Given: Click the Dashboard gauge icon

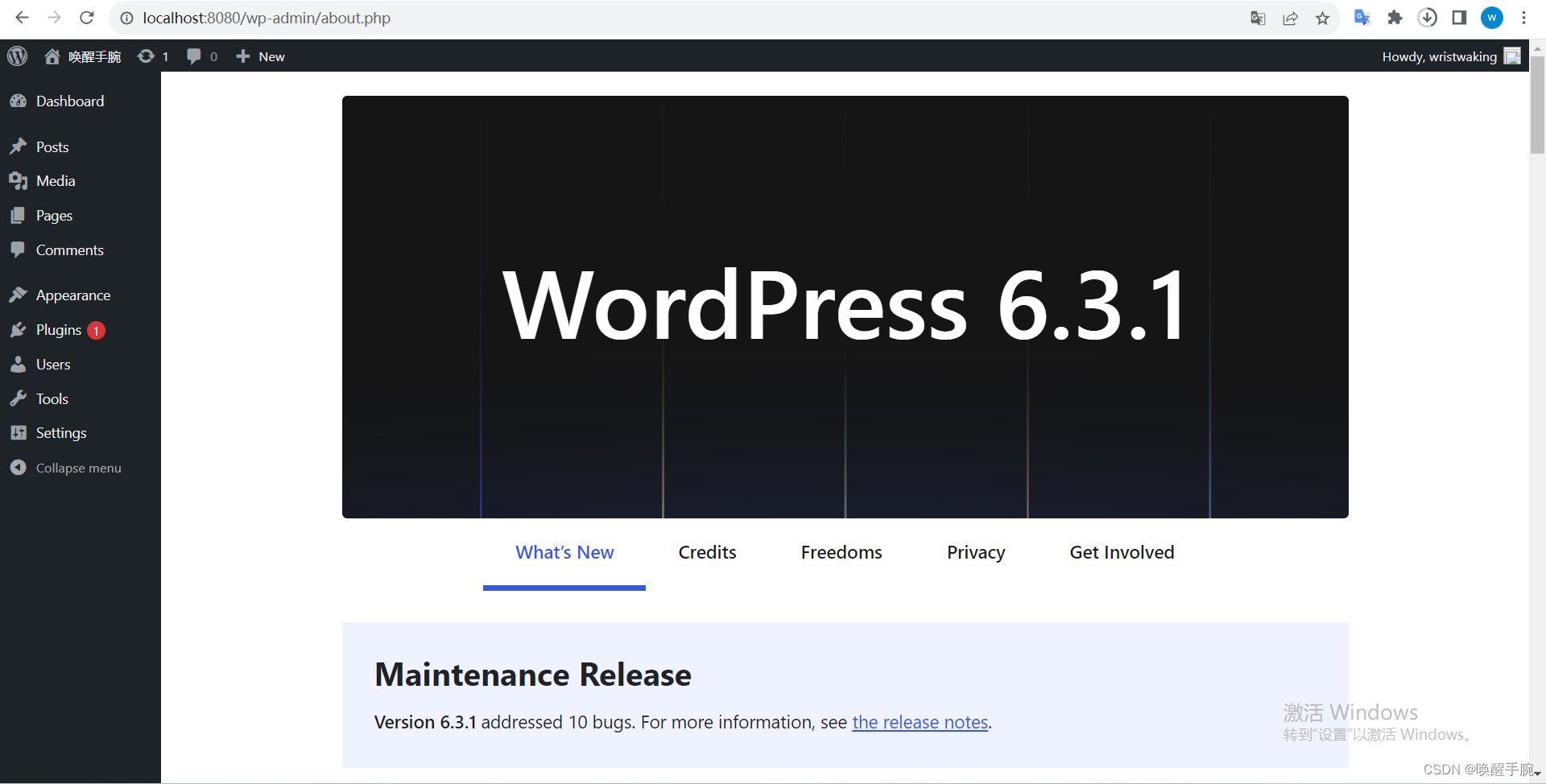Looking at the screenshot, I should (x=18, y=101).
